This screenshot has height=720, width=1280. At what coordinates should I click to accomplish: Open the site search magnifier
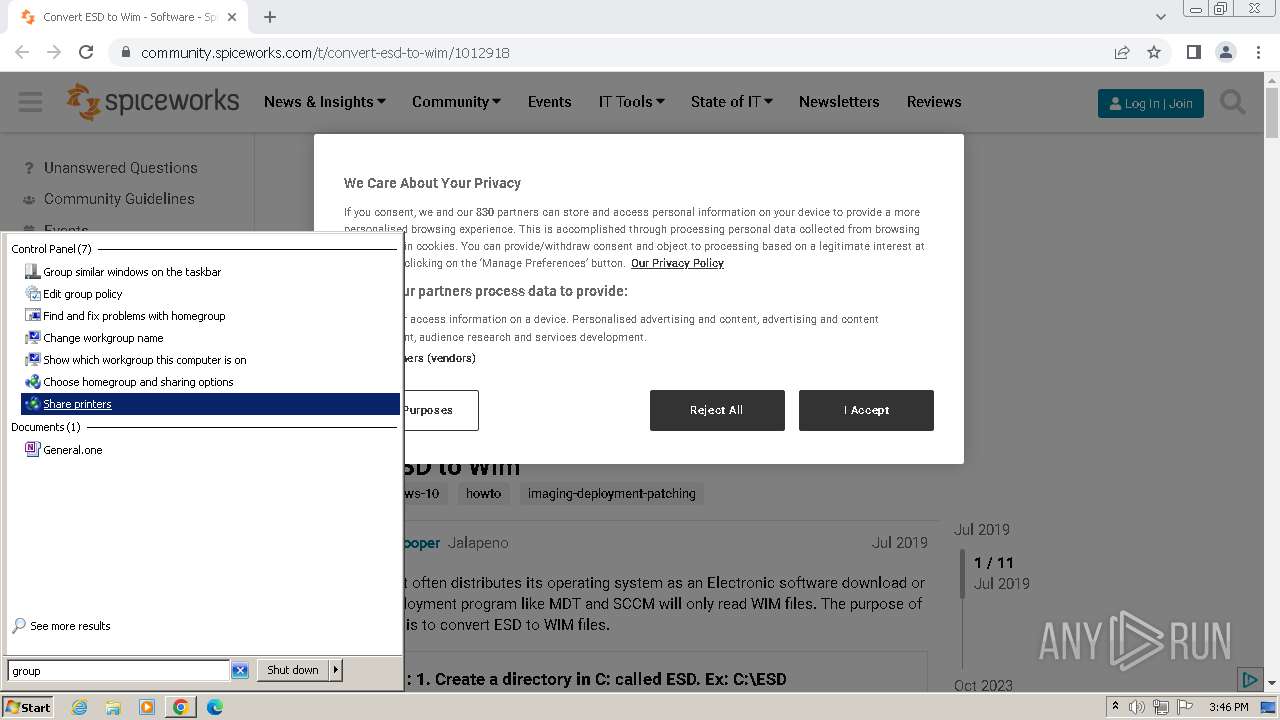tap(1233, 102)
